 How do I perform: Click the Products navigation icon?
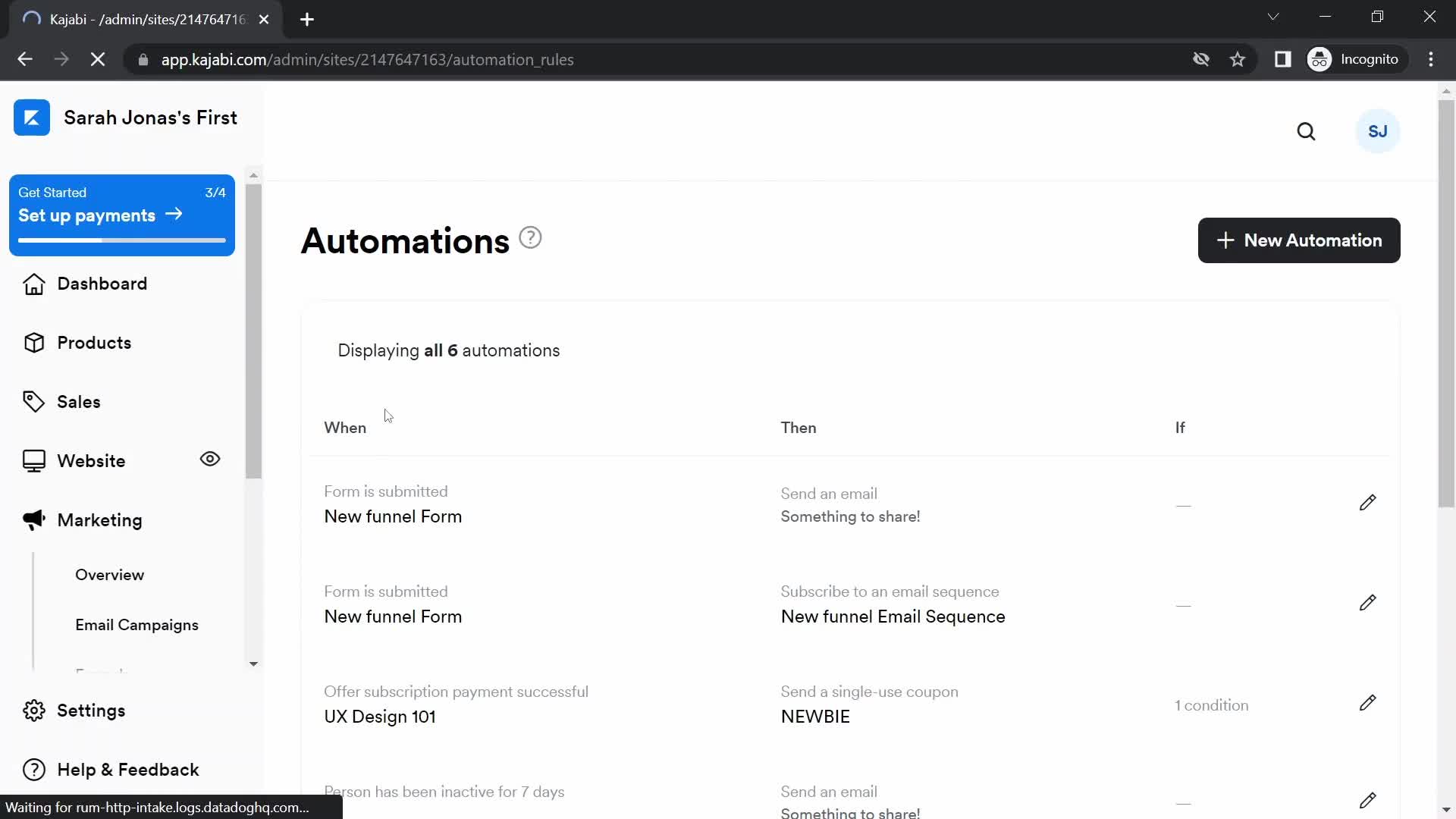tap(33, 343)
